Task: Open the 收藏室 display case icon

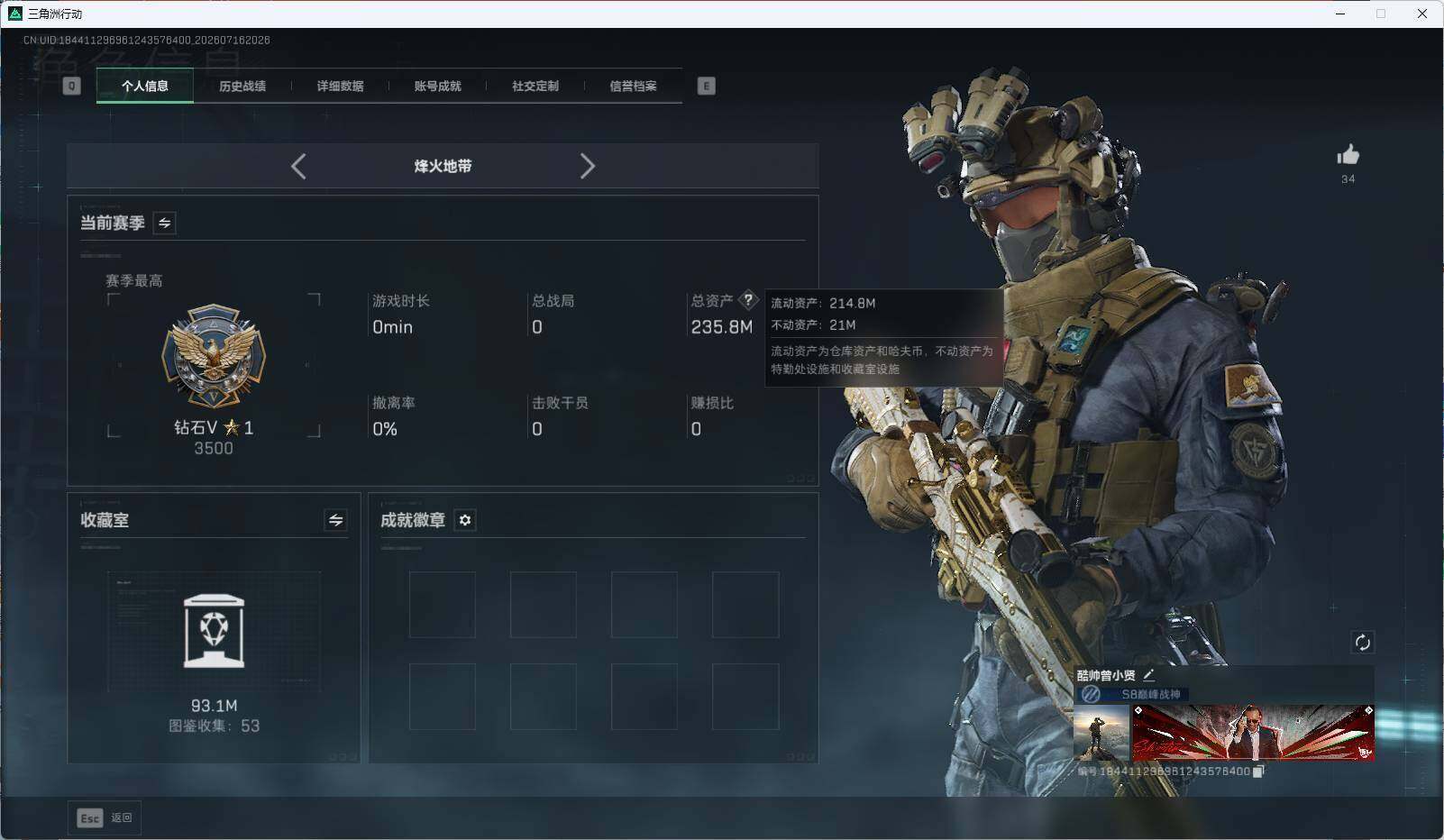Action: click(214, 631)
